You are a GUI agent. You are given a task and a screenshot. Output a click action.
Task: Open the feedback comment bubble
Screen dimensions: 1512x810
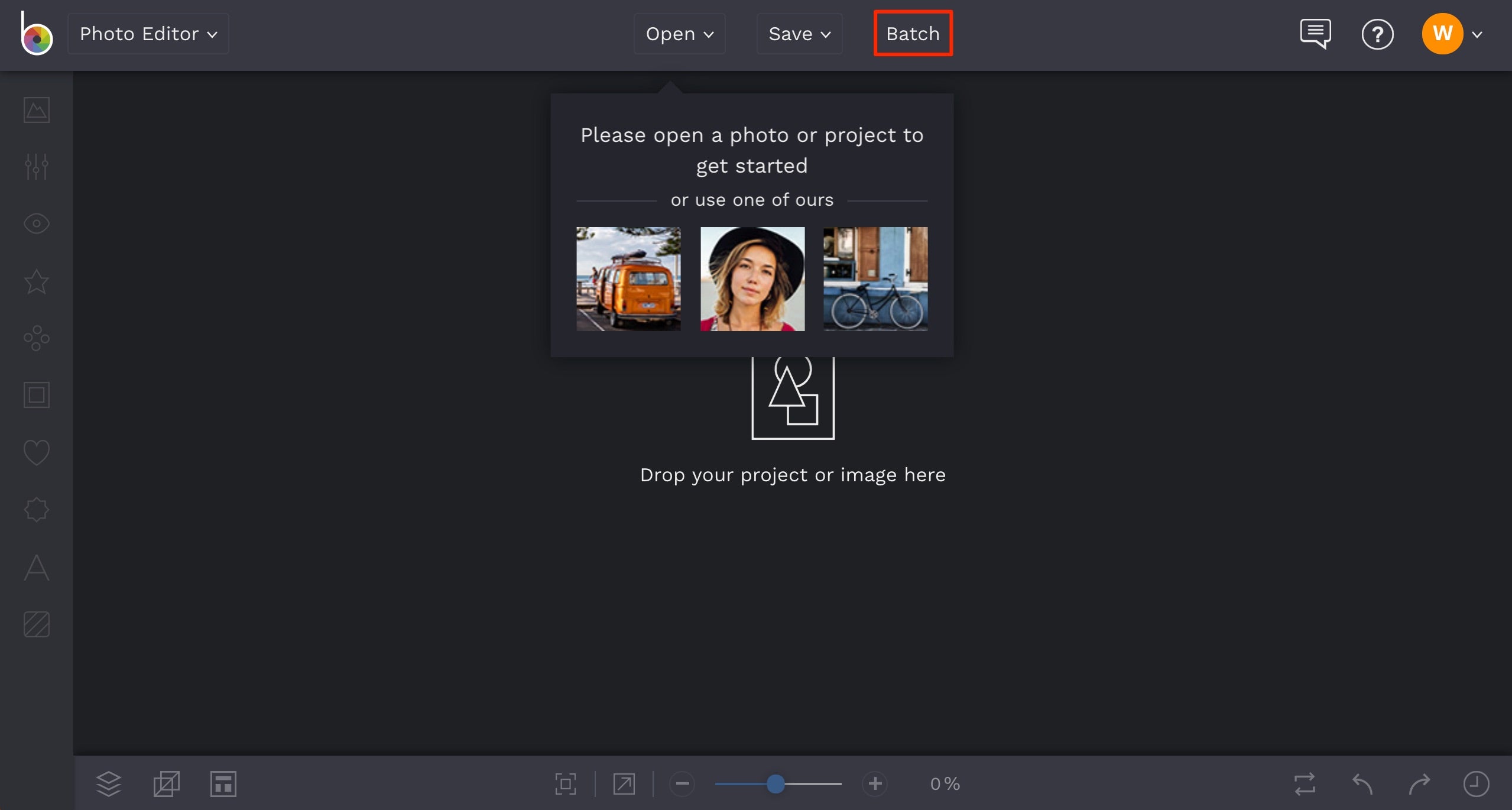1315,34
